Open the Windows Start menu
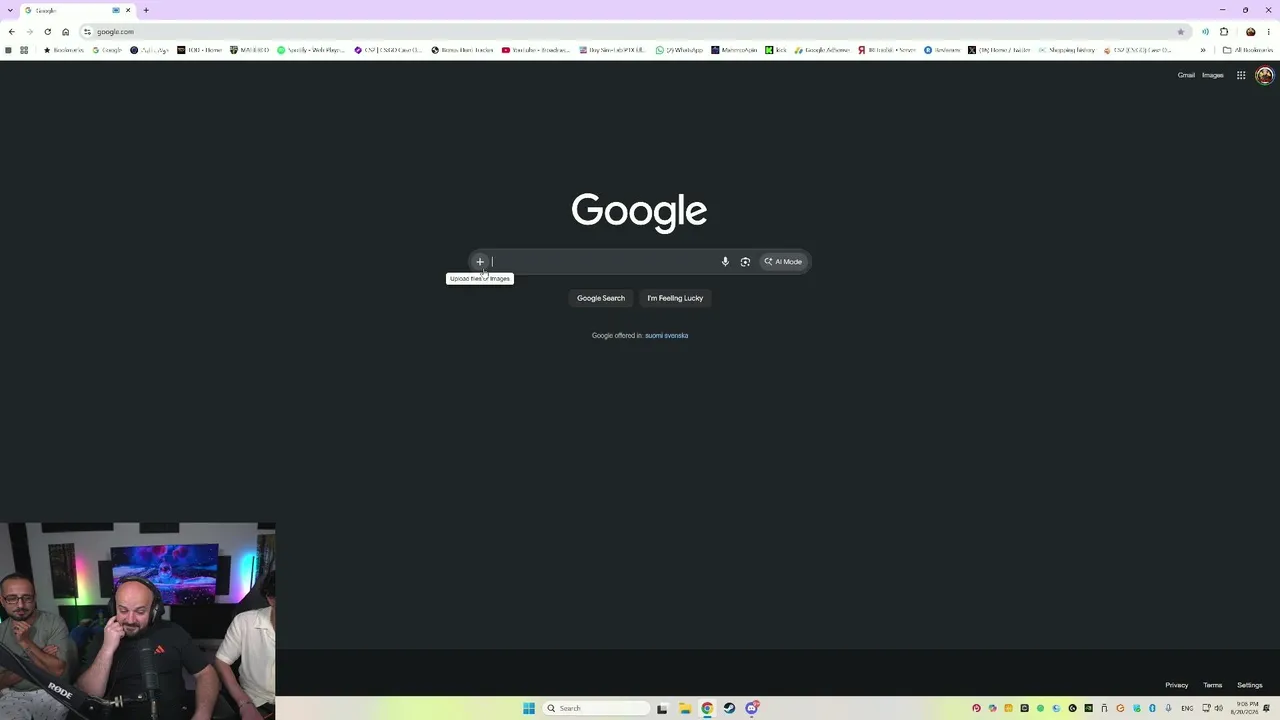Screen dimensions: 1280x720 pyautogui.click(x=529, y=708)
